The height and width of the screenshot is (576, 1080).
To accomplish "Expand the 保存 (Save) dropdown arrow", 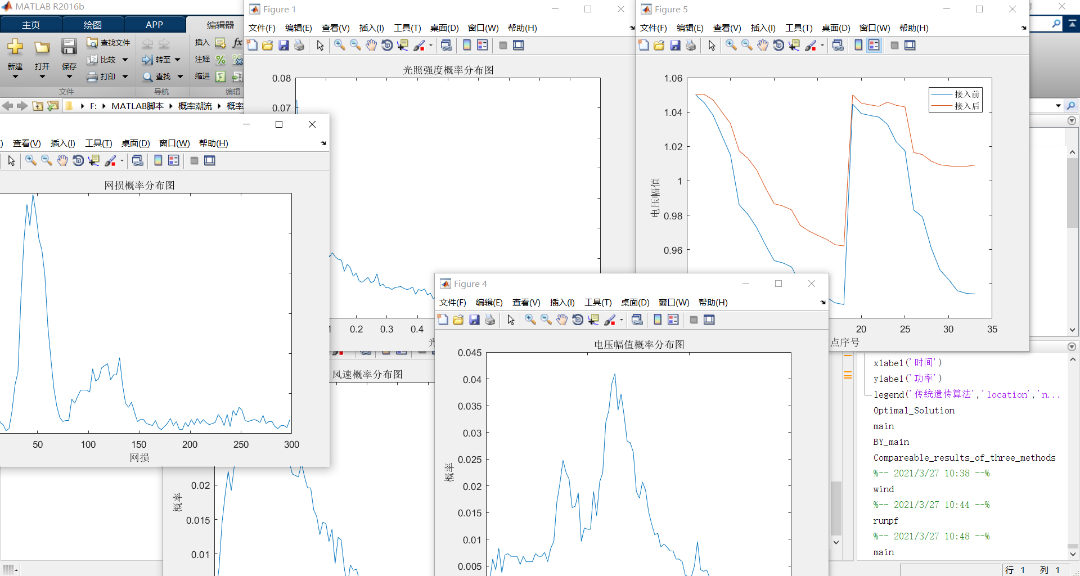I will [69, 77].
